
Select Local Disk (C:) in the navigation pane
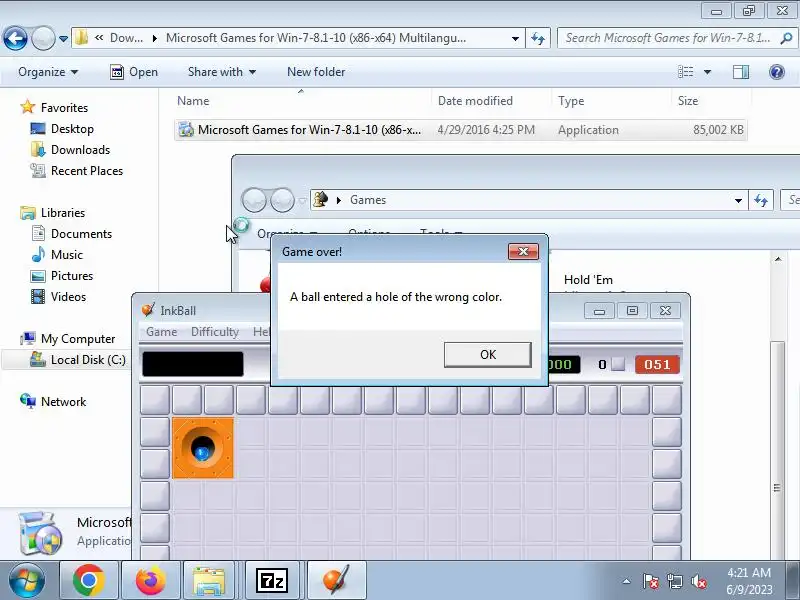[88, 360]
